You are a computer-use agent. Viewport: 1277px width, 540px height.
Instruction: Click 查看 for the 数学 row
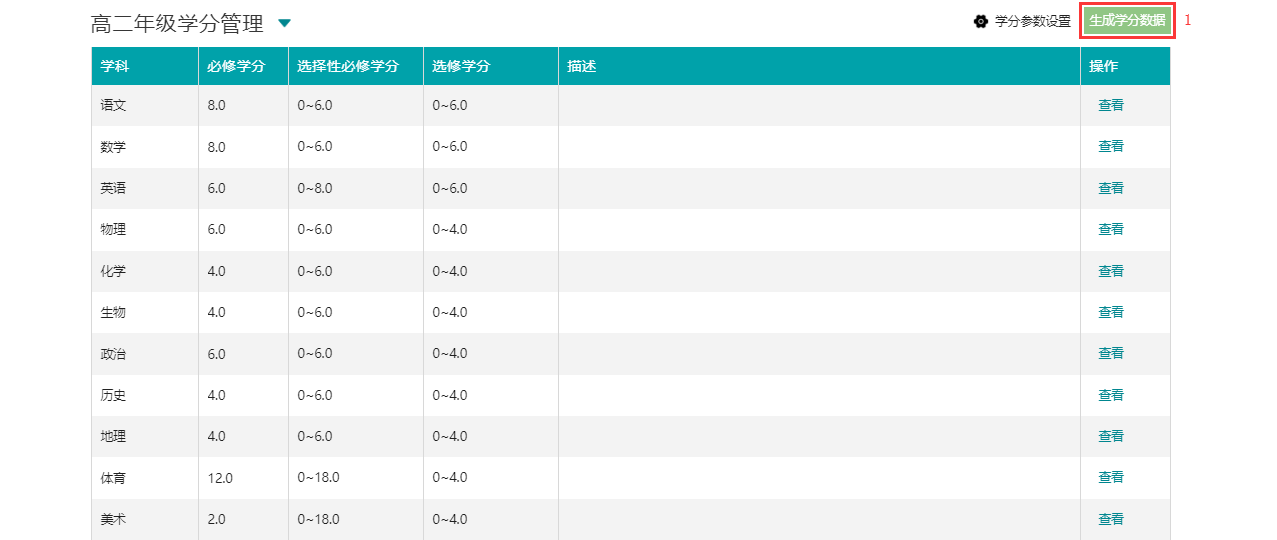coord(1111,146)
